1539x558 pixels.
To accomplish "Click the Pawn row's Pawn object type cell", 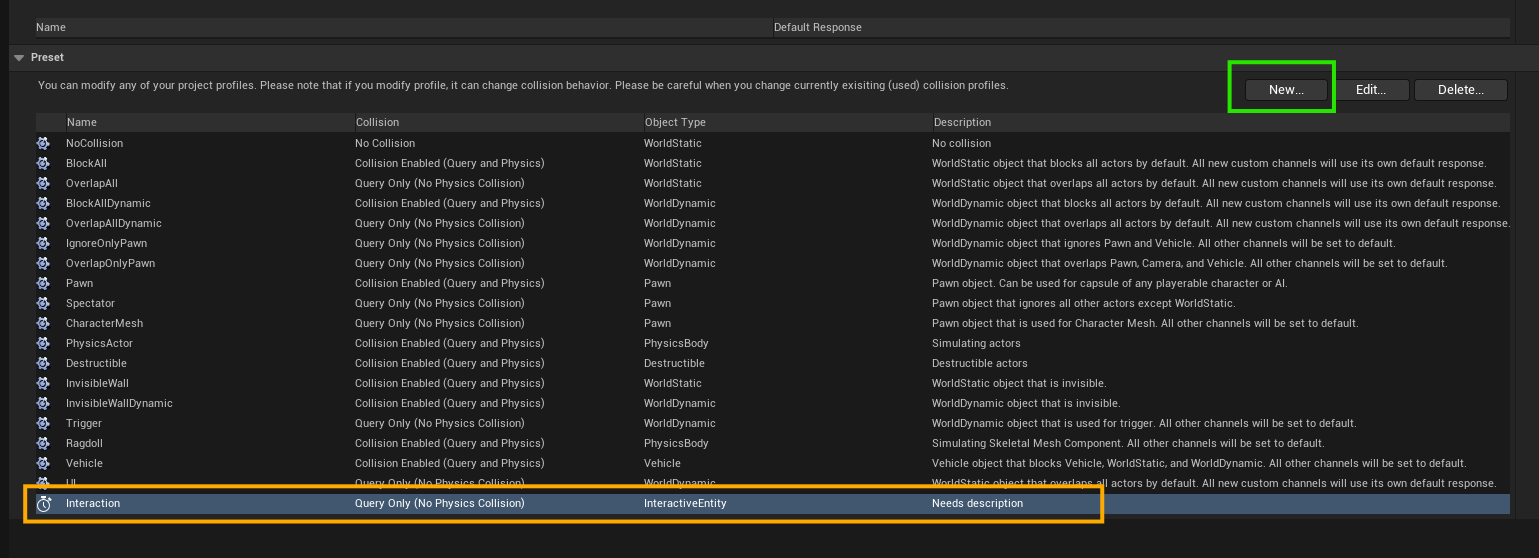I will 657,283.
